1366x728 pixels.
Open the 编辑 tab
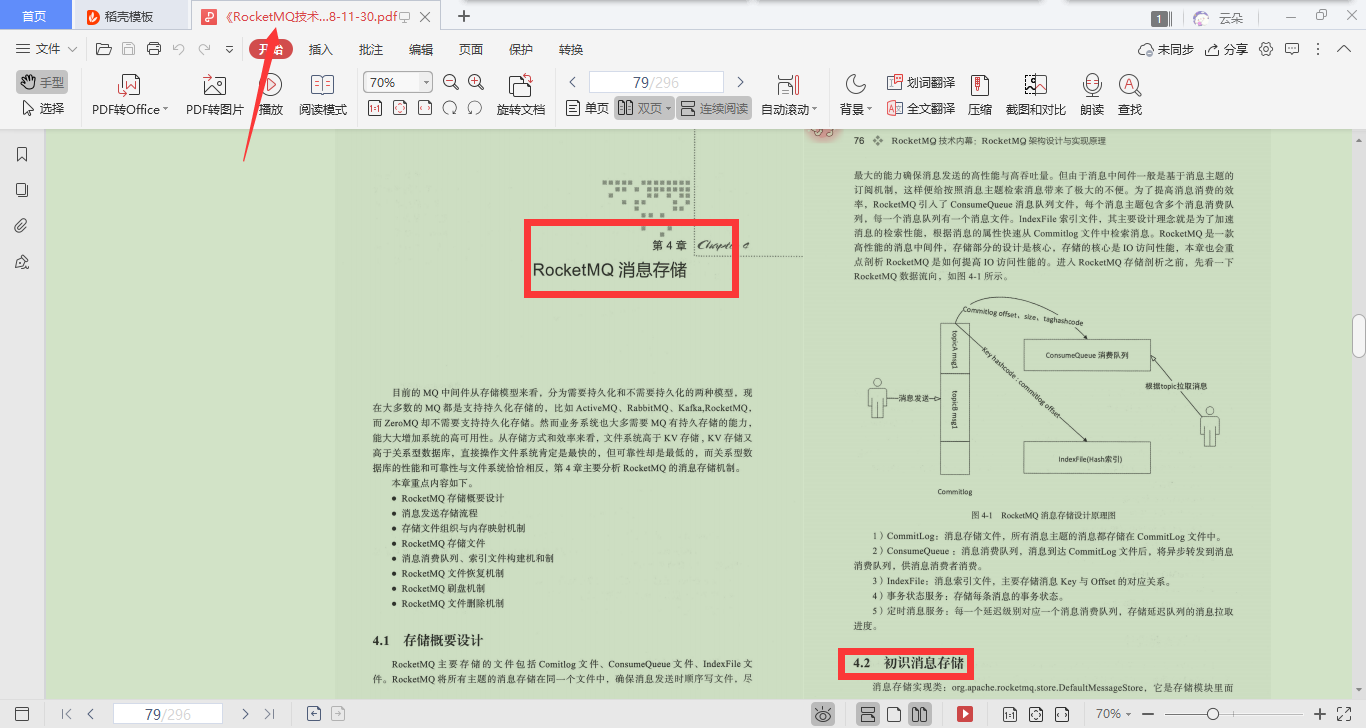click(x=421, y=49)
